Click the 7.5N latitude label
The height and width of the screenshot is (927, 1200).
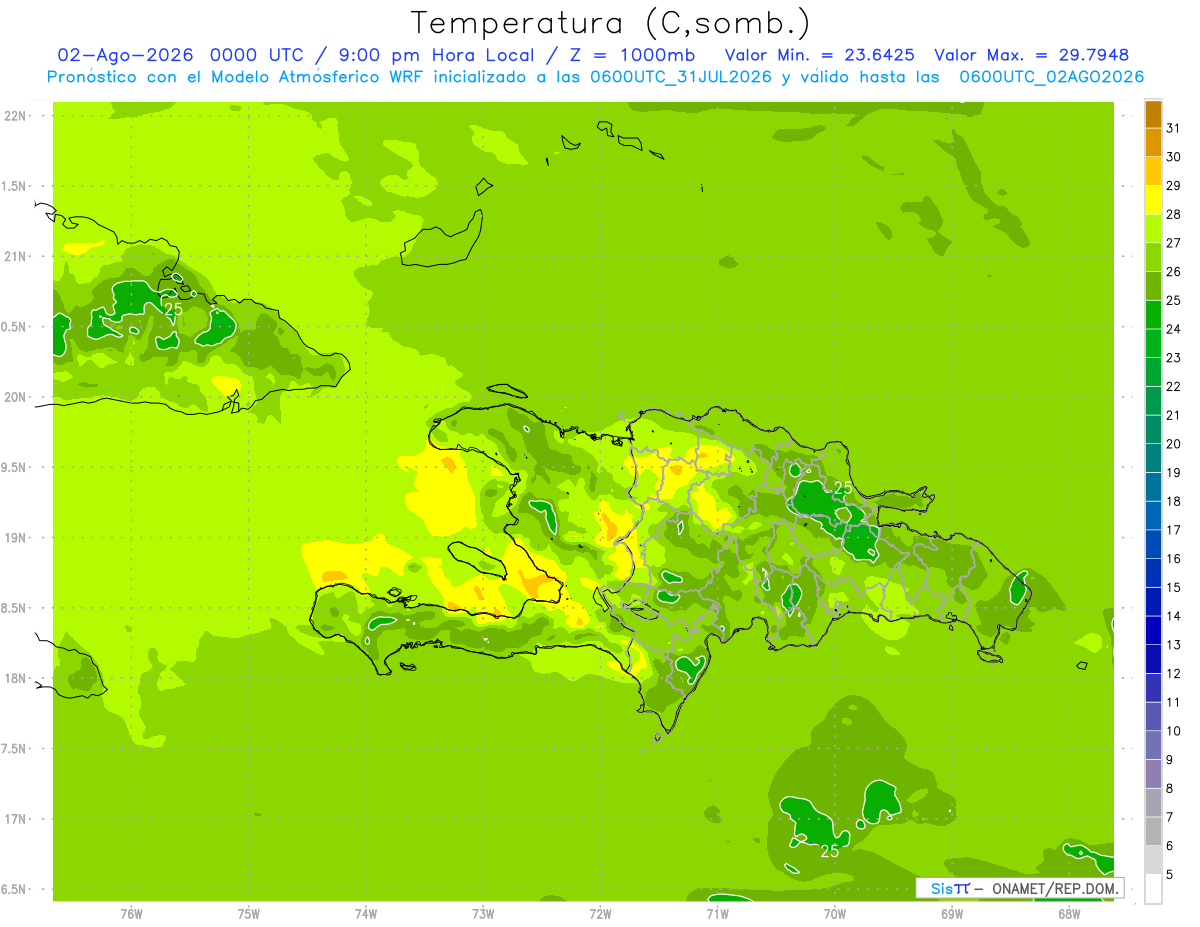(15, 749)
